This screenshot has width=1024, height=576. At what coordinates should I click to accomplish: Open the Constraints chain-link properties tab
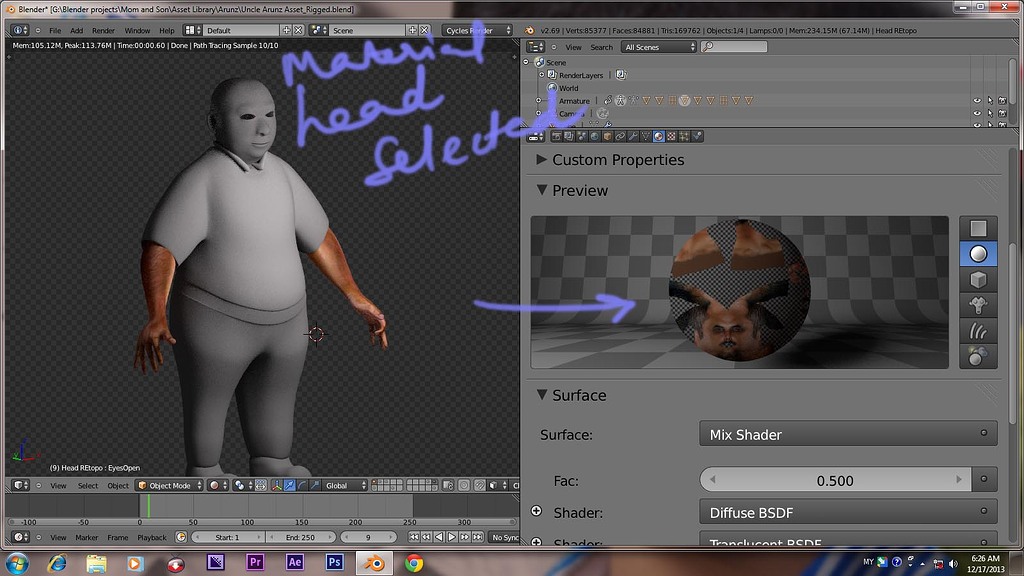coord(620,136)
